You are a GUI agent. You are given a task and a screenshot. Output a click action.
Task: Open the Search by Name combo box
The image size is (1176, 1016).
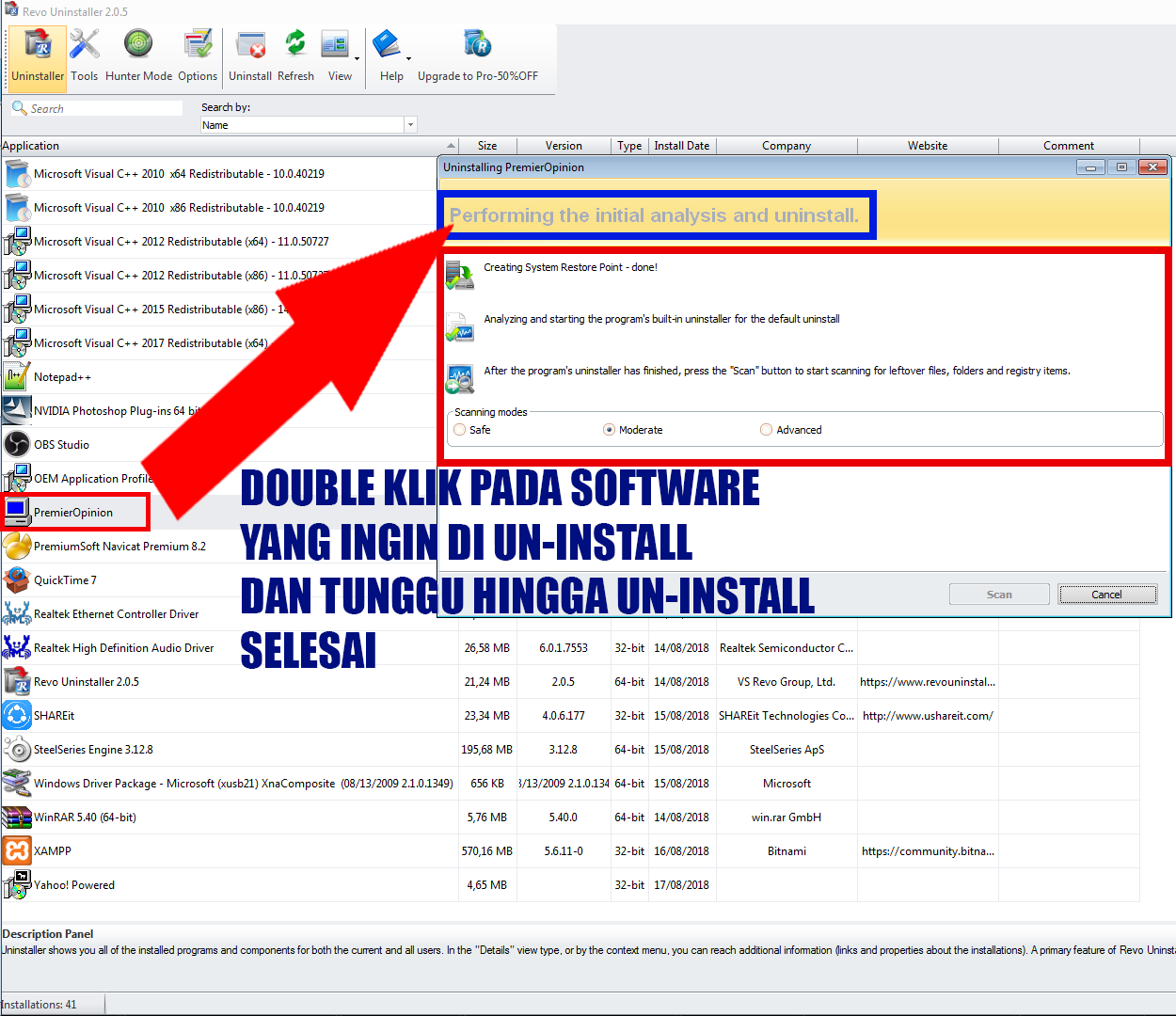(x=309, y=125)
